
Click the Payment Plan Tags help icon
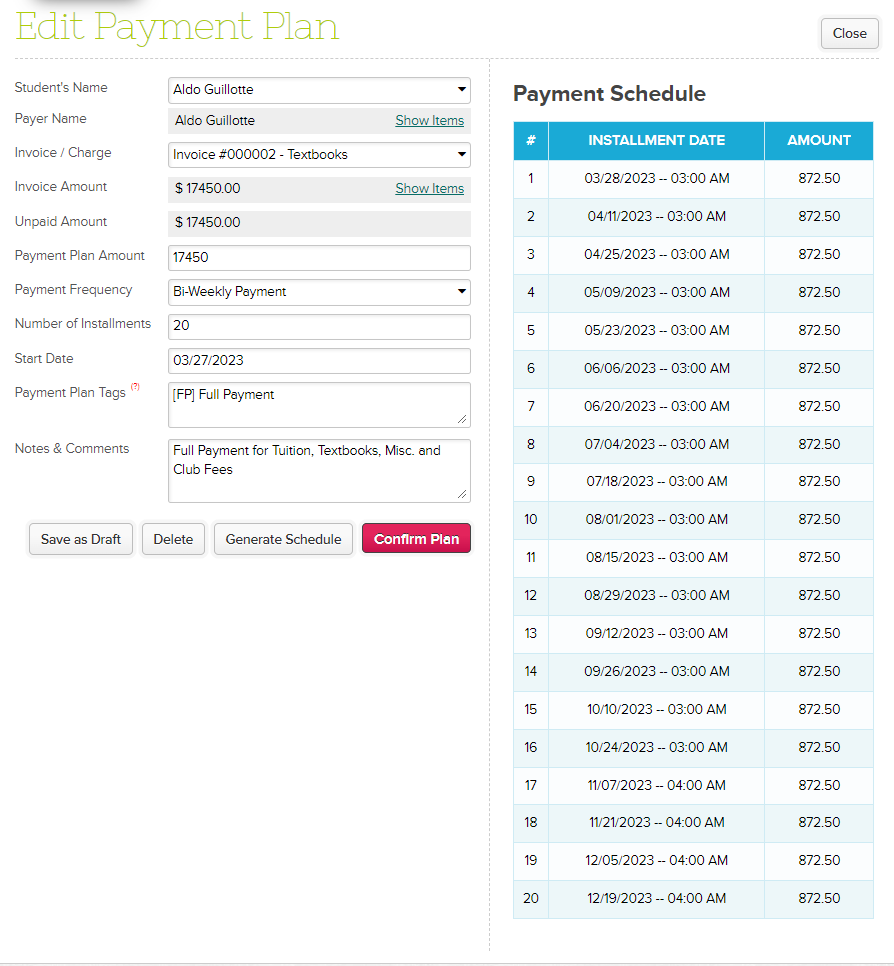coord(135,388)
